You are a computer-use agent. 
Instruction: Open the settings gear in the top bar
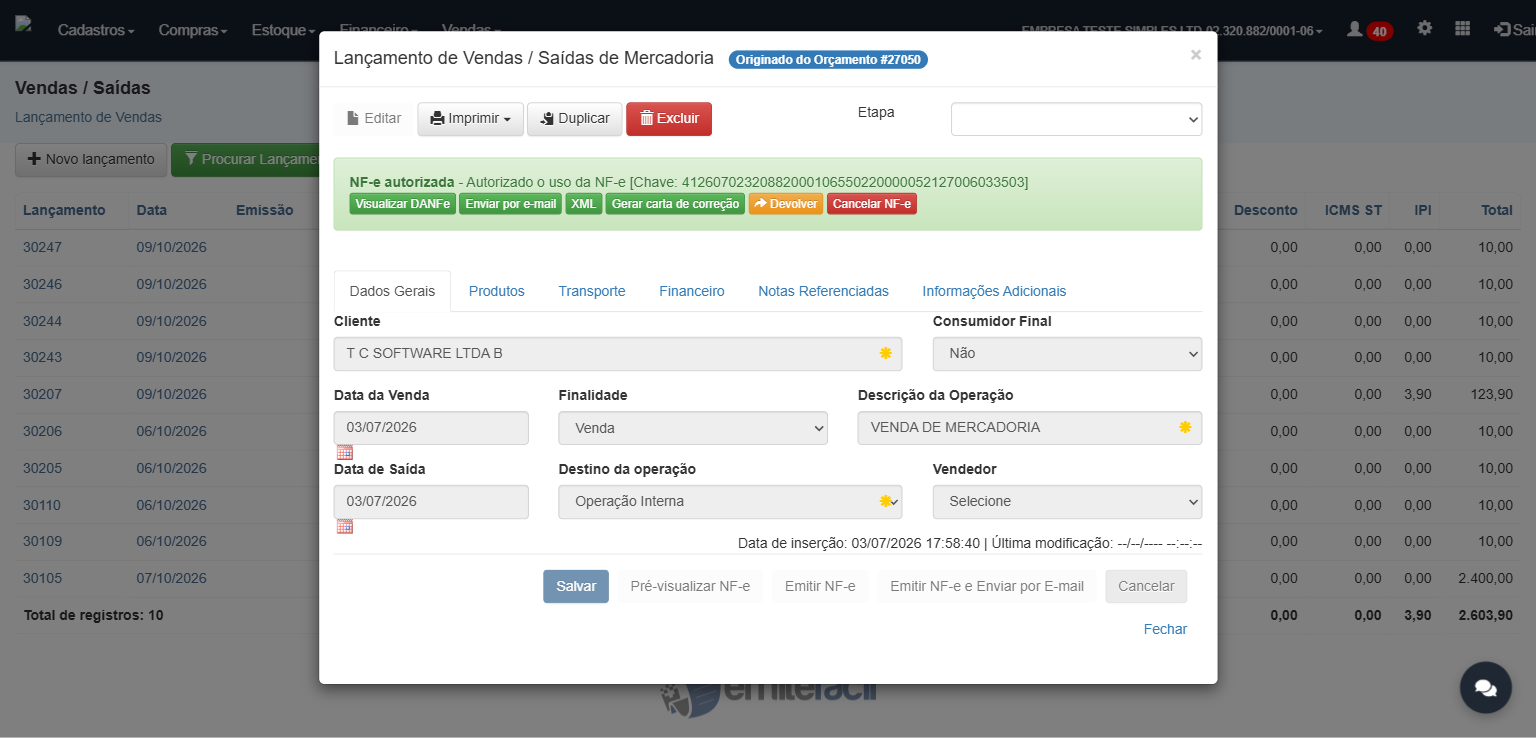click(x=1425, y=29)
